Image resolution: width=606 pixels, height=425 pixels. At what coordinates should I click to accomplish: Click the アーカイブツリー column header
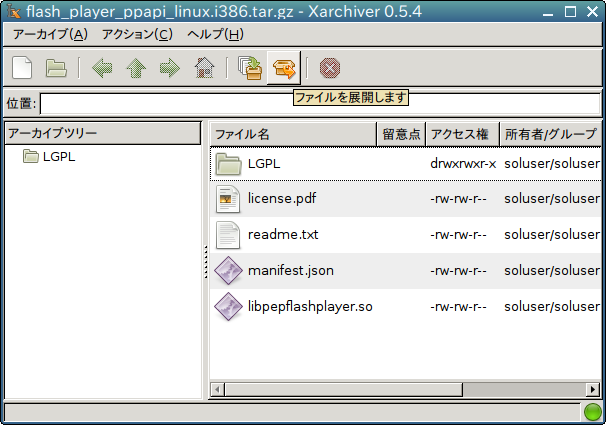point(103,133)
